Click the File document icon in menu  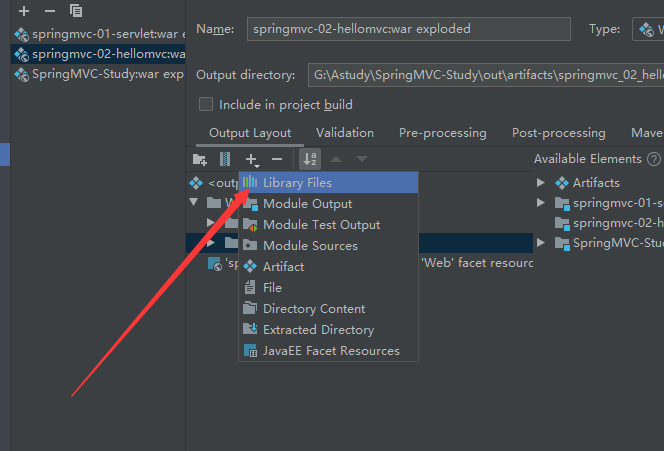[250, 288]
